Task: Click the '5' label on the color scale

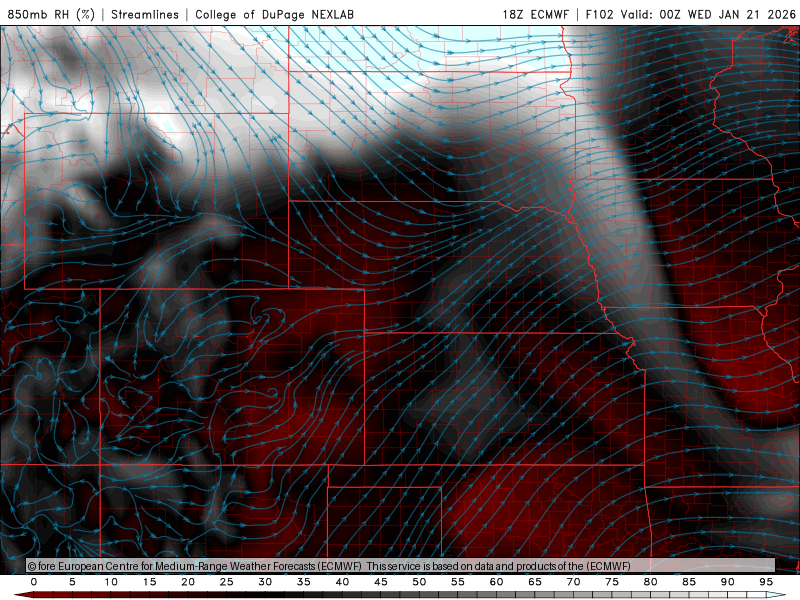Action: [72, 582]
